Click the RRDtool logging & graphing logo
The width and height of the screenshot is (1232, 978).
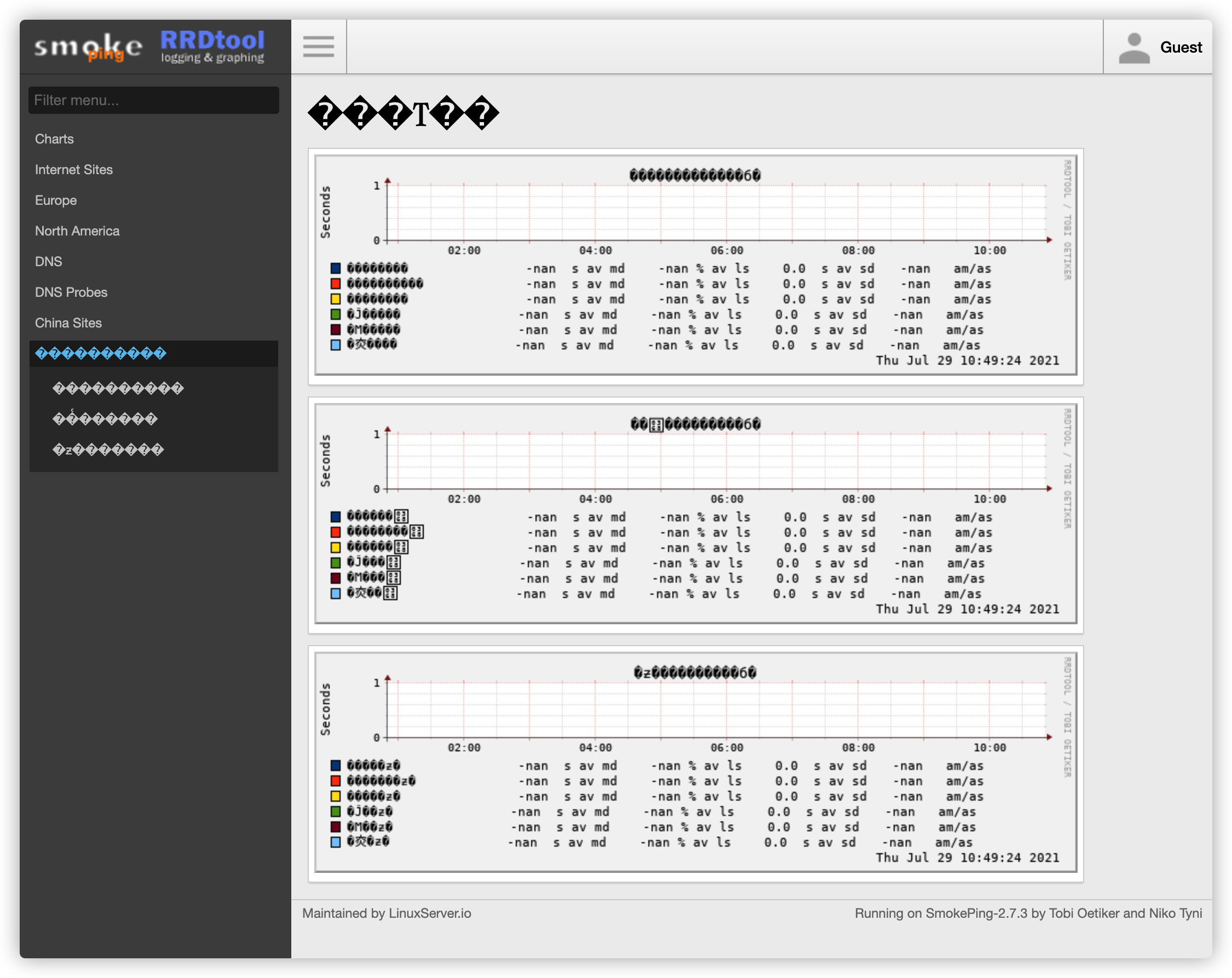click(212, 47)
